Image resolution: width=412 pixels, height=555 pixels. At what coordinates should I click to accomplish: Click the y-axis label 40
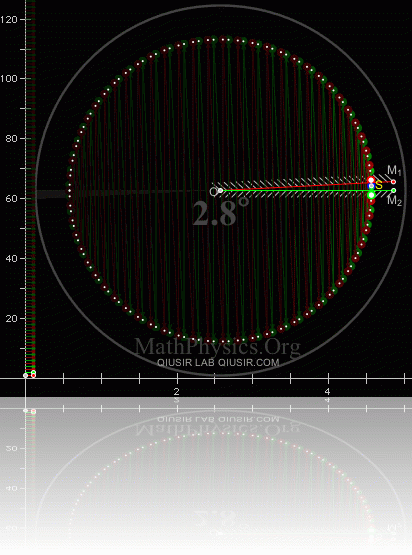click(x=11, y=258)
